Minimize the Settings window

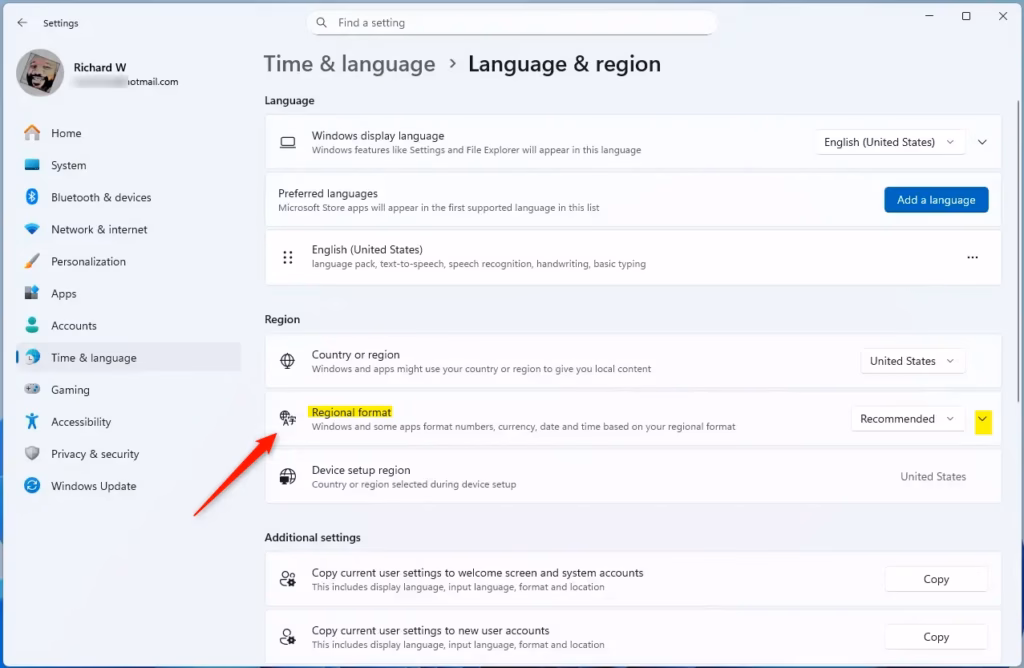coord(929,16)
